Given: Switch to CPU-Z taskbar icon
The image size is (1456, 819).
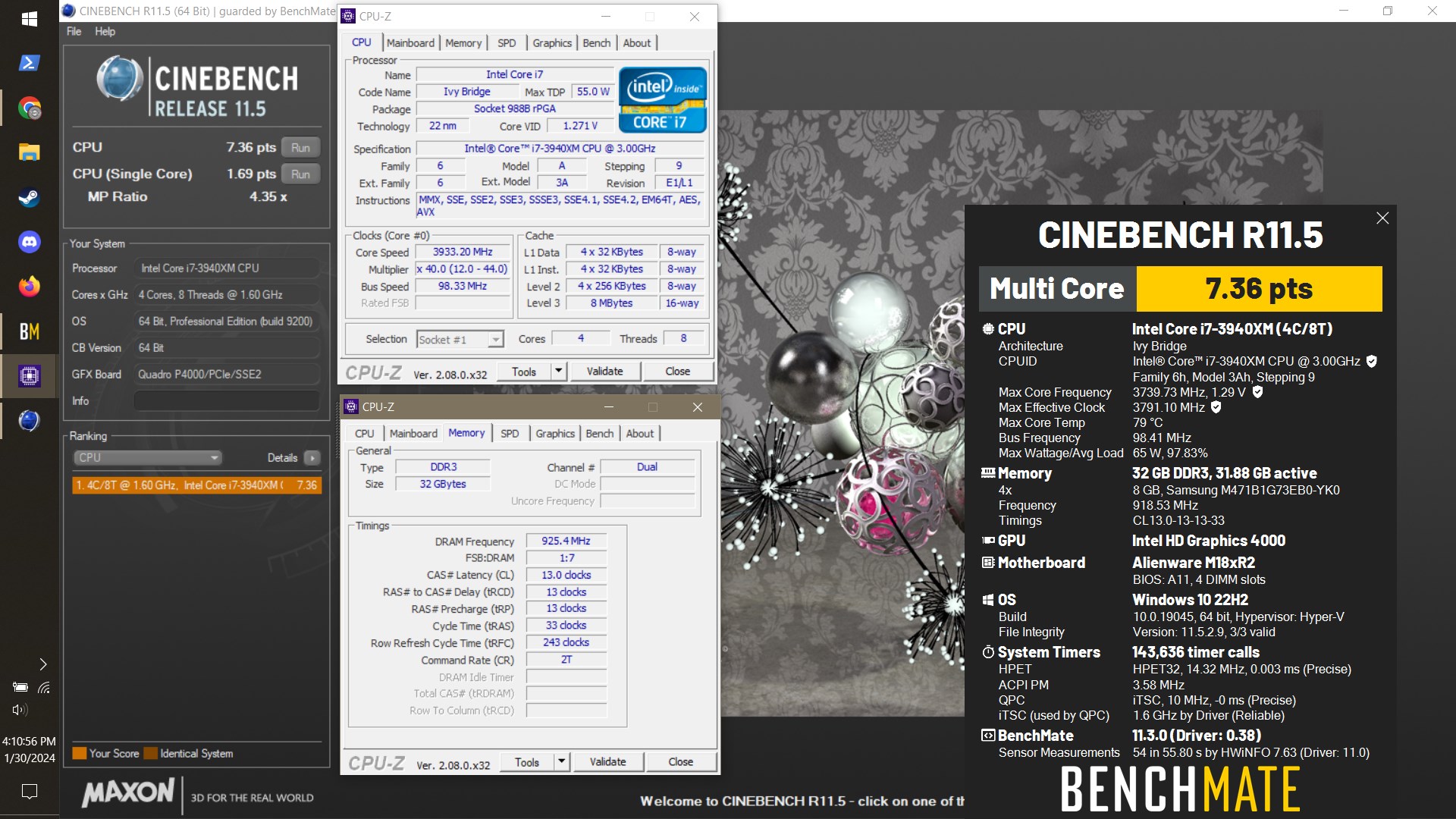Looking at the screenshot, I should (x=30, y=375).
